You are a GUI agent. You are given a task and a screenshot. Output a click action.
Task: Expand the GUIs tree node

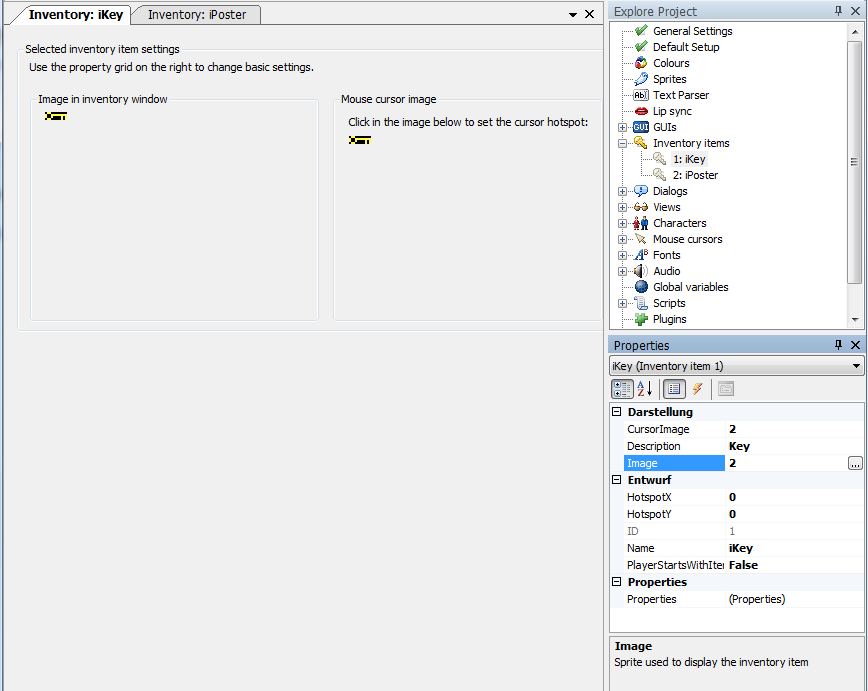click(x=623, y=127)
